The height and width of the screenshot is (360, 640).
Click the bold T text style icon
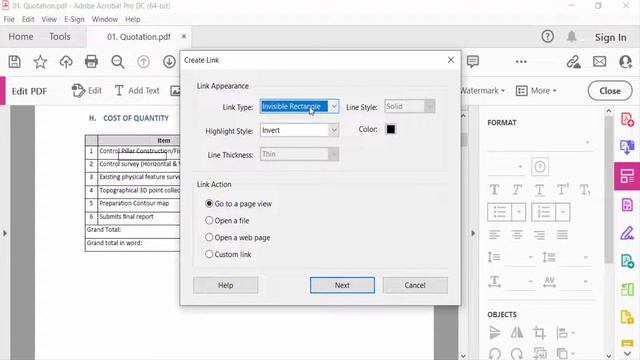click(494, 189)
